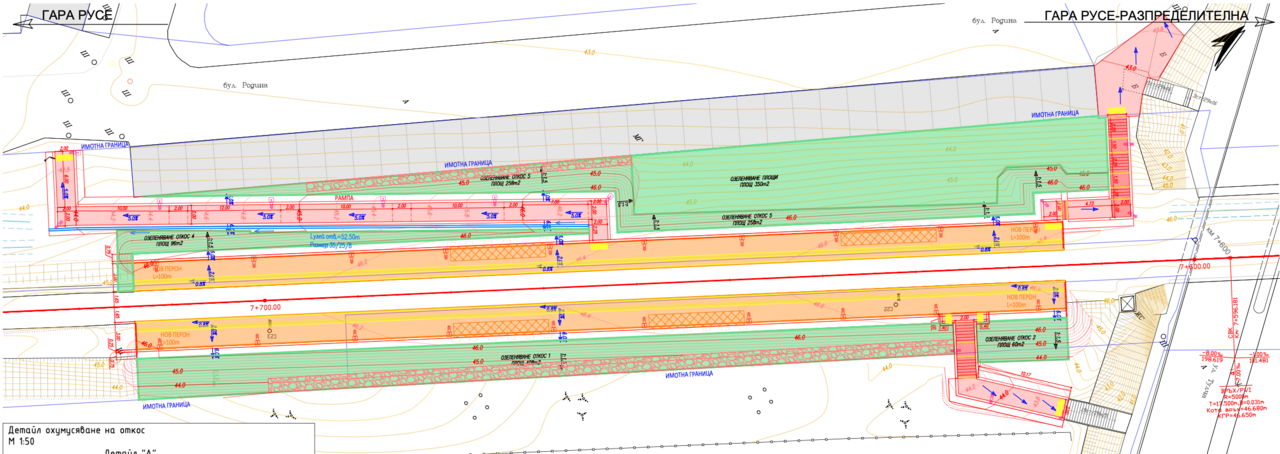Click the 'Кота връх=46.680m' annotation
The image size is (1280, 454).
click(1237, 409)
